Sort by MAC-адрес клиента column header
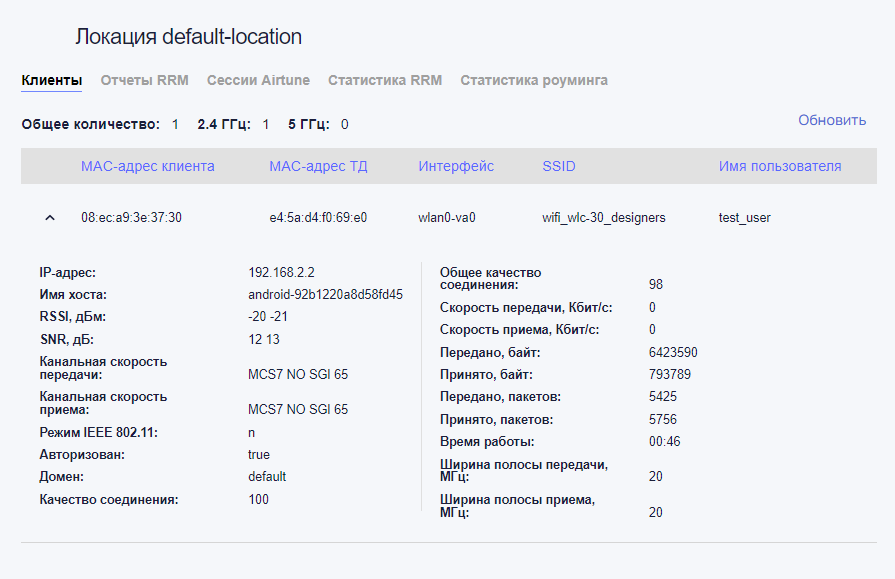895x579 pixels. tap(147, 166)
